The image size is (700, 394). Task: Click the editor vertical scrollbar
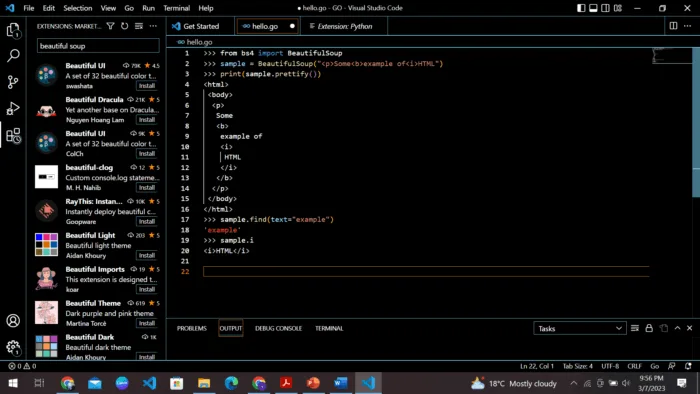(x=696, y=123)
